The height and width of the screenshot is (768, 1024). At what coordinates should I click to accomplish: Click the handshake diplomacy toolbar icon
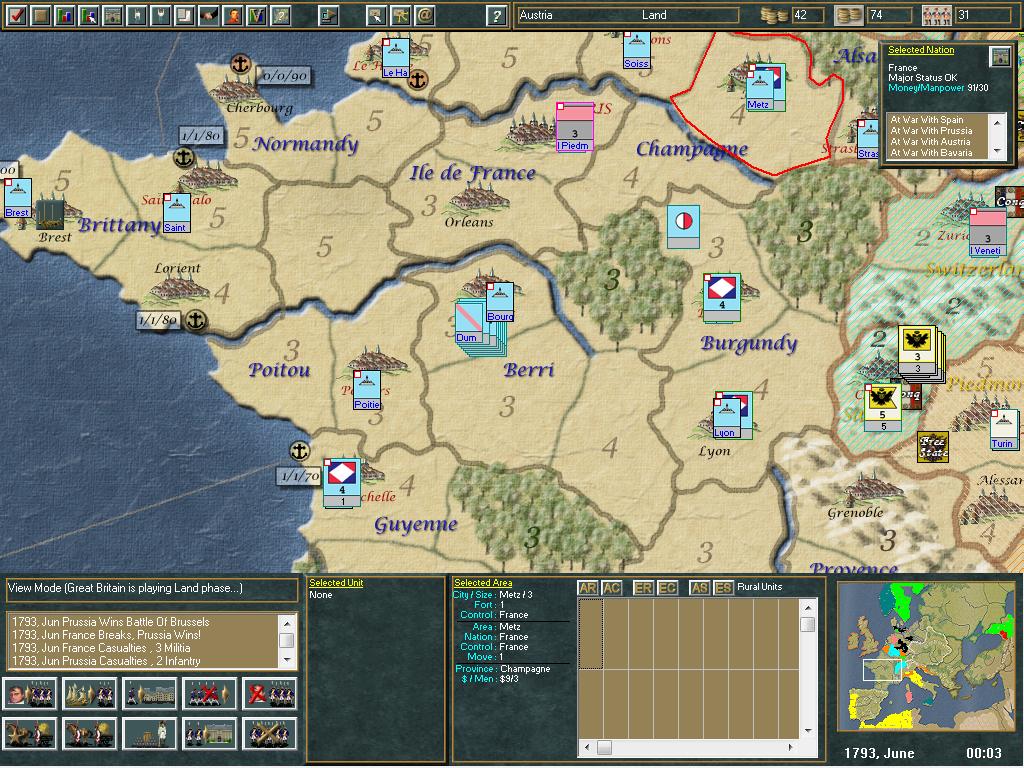pyautogui.click(x=209, y=15)
